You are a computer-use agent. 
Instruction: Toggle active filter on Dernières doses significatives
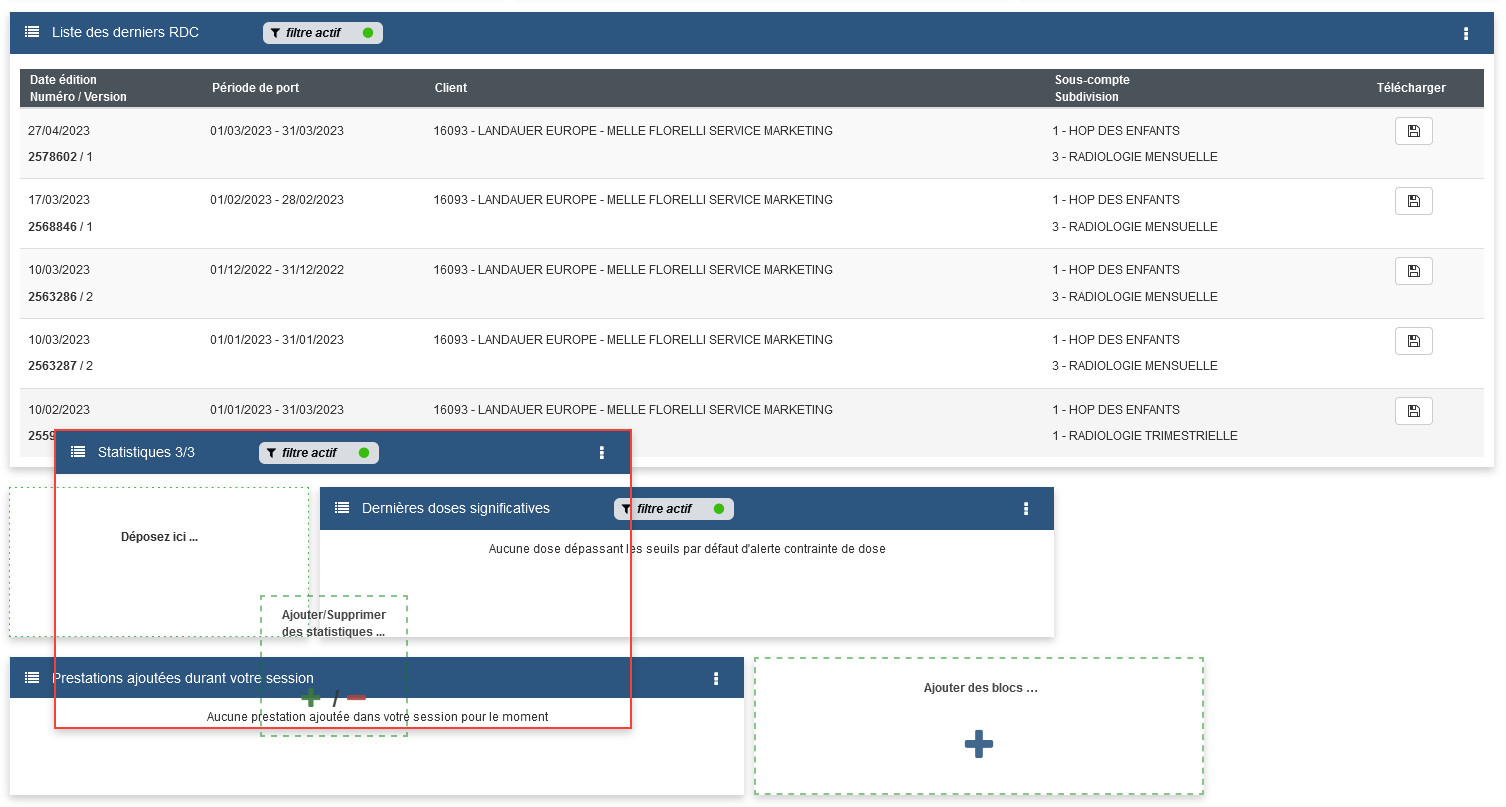[x=673, y=509]
